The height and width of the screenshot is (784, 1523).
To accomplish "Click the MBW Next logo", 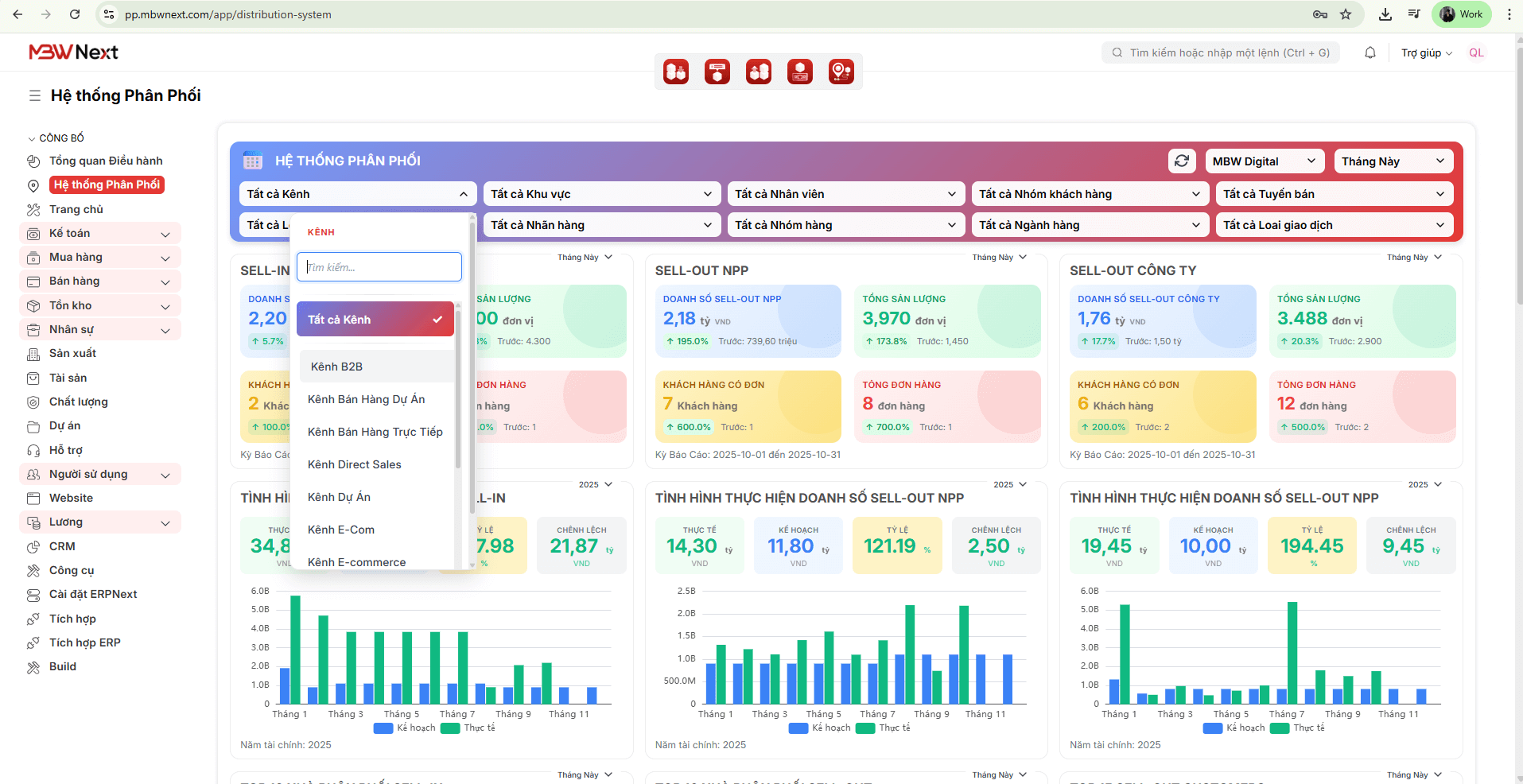I will [73, 52].
